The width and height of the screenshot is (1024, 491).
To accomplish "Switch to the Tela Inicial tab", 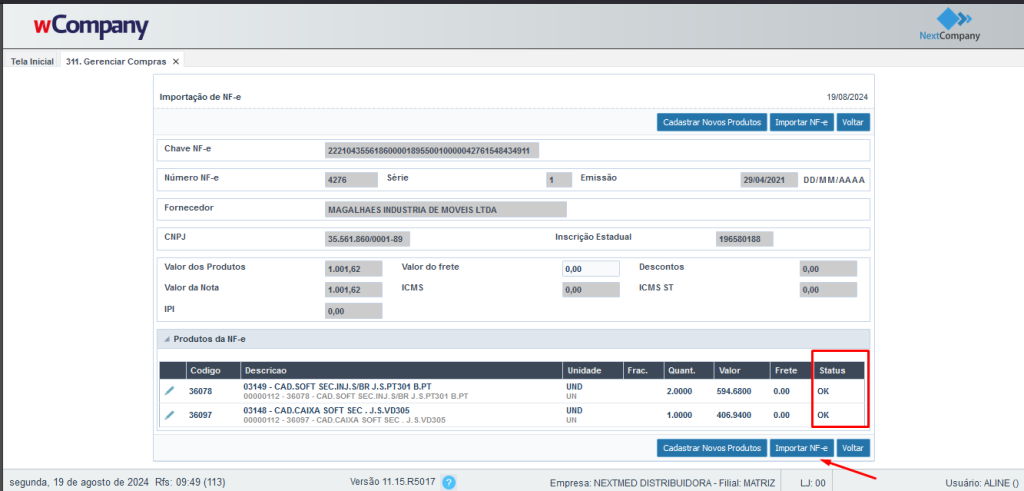I will click(32, 61).
